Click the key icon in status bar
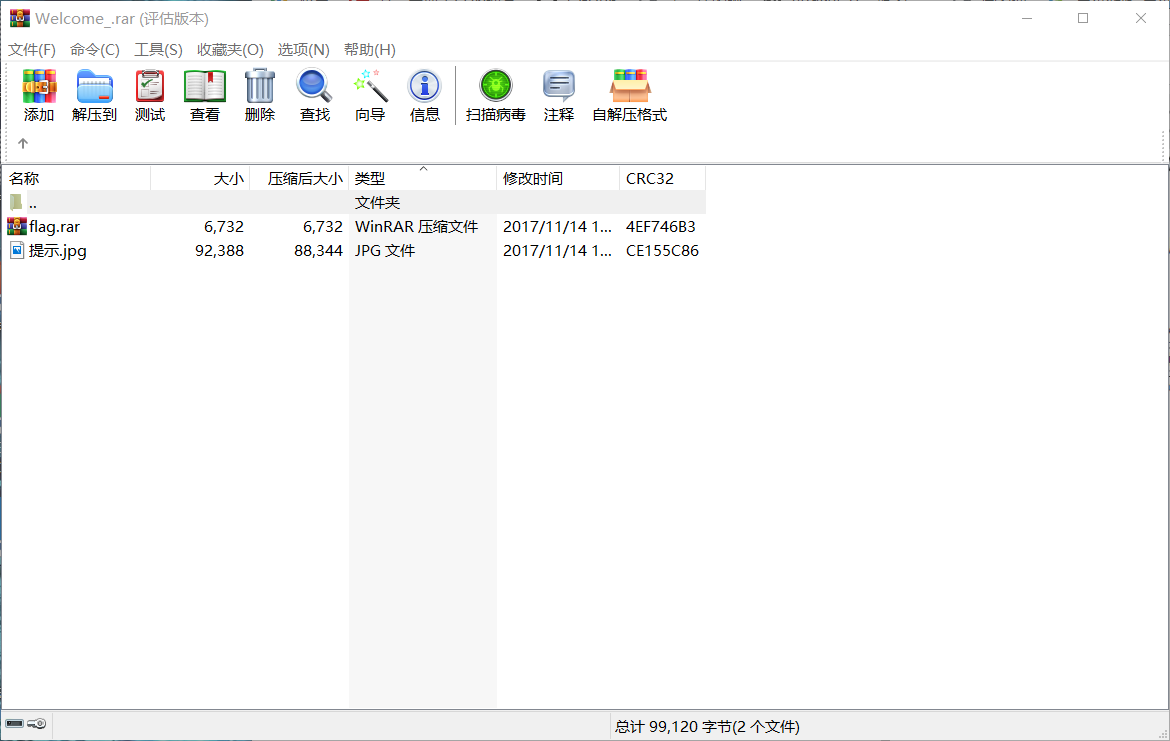1170x741 pixels. tap(37, 723)
